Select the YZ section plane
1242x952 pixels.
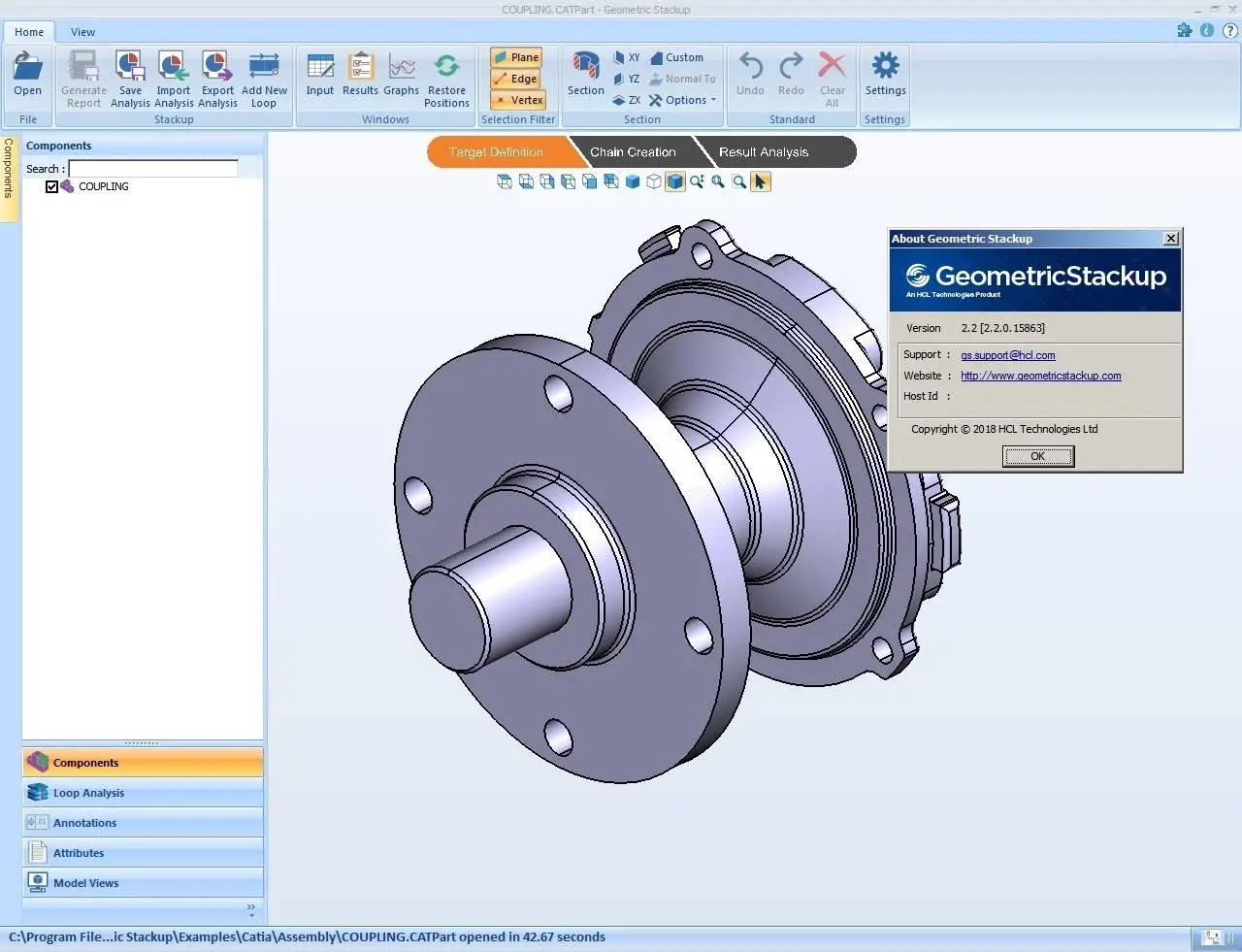point(626,79)
